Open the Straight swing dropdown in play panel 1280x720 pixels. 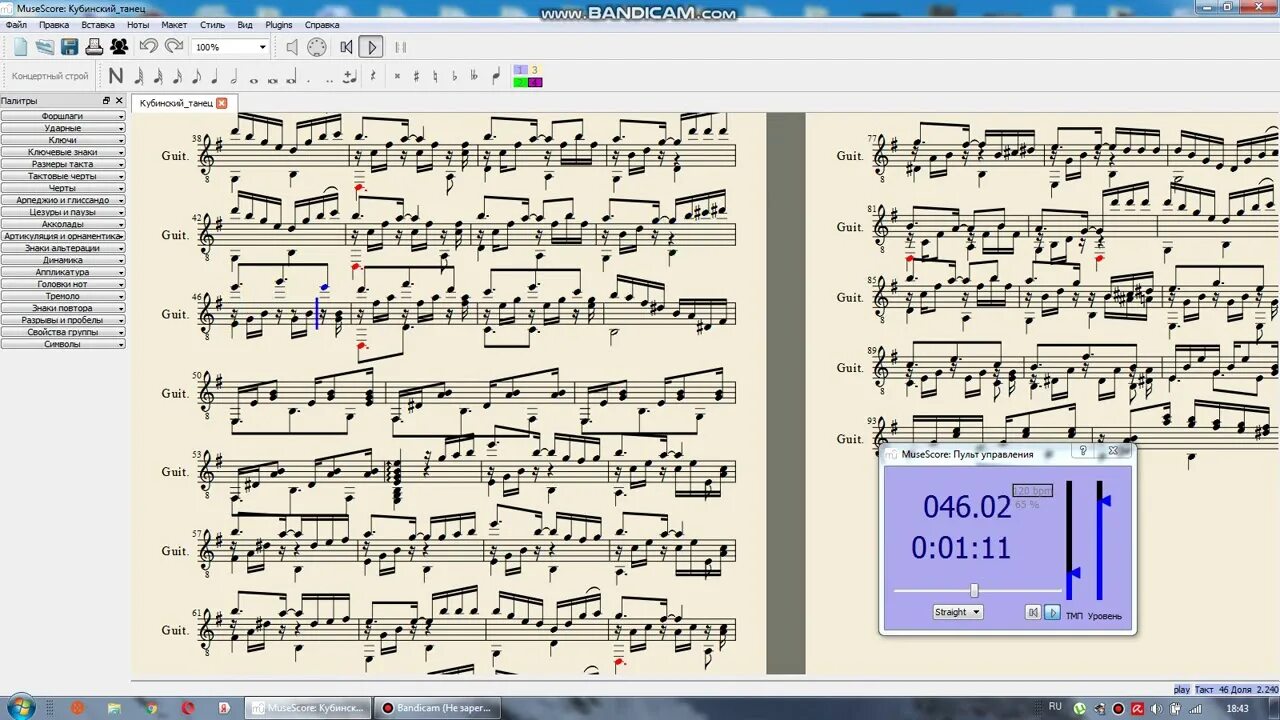[957, 612]
